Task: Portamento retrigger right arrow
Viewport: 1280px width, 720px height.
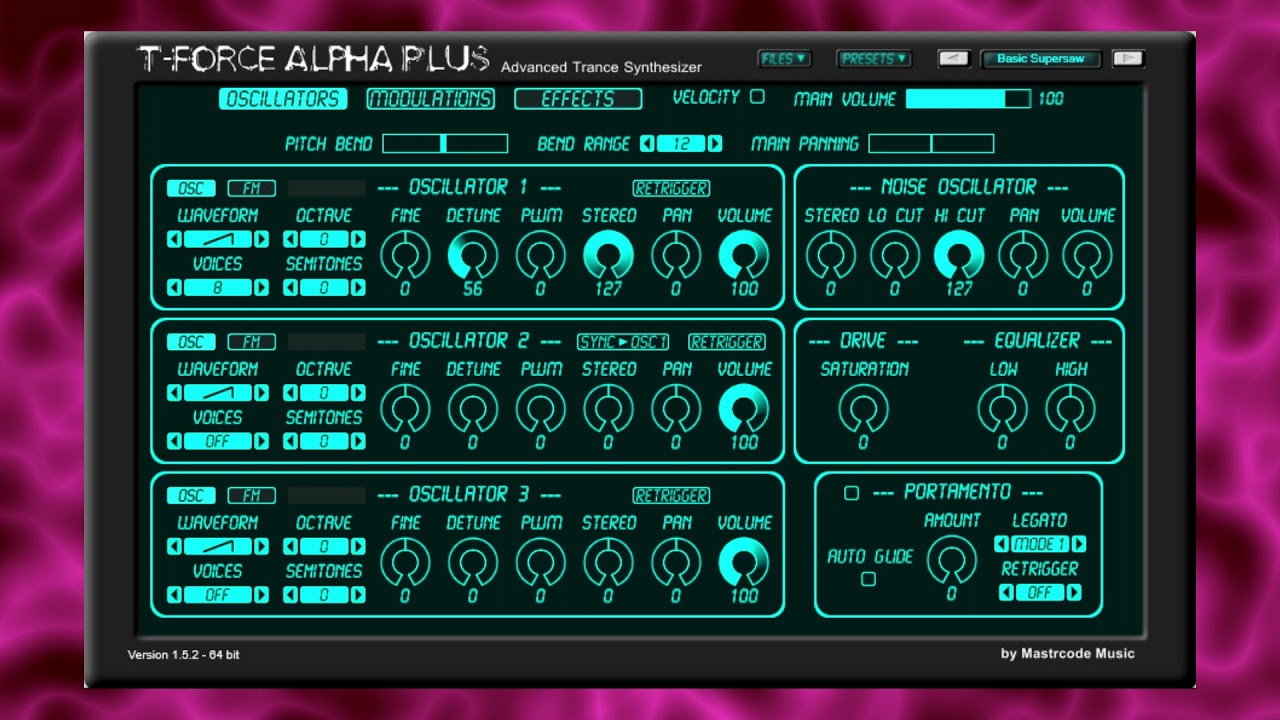Action: pyautogui.click(x=1073, y=593)
